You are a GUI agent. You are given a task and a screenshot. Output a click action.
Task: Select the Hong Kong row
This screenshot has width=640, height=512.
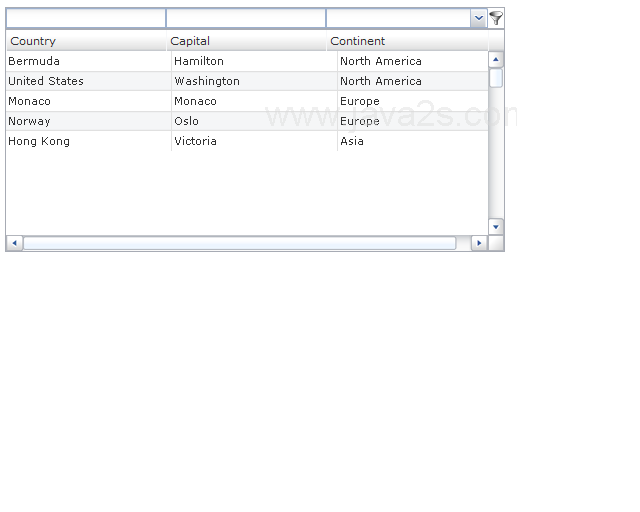39,141
